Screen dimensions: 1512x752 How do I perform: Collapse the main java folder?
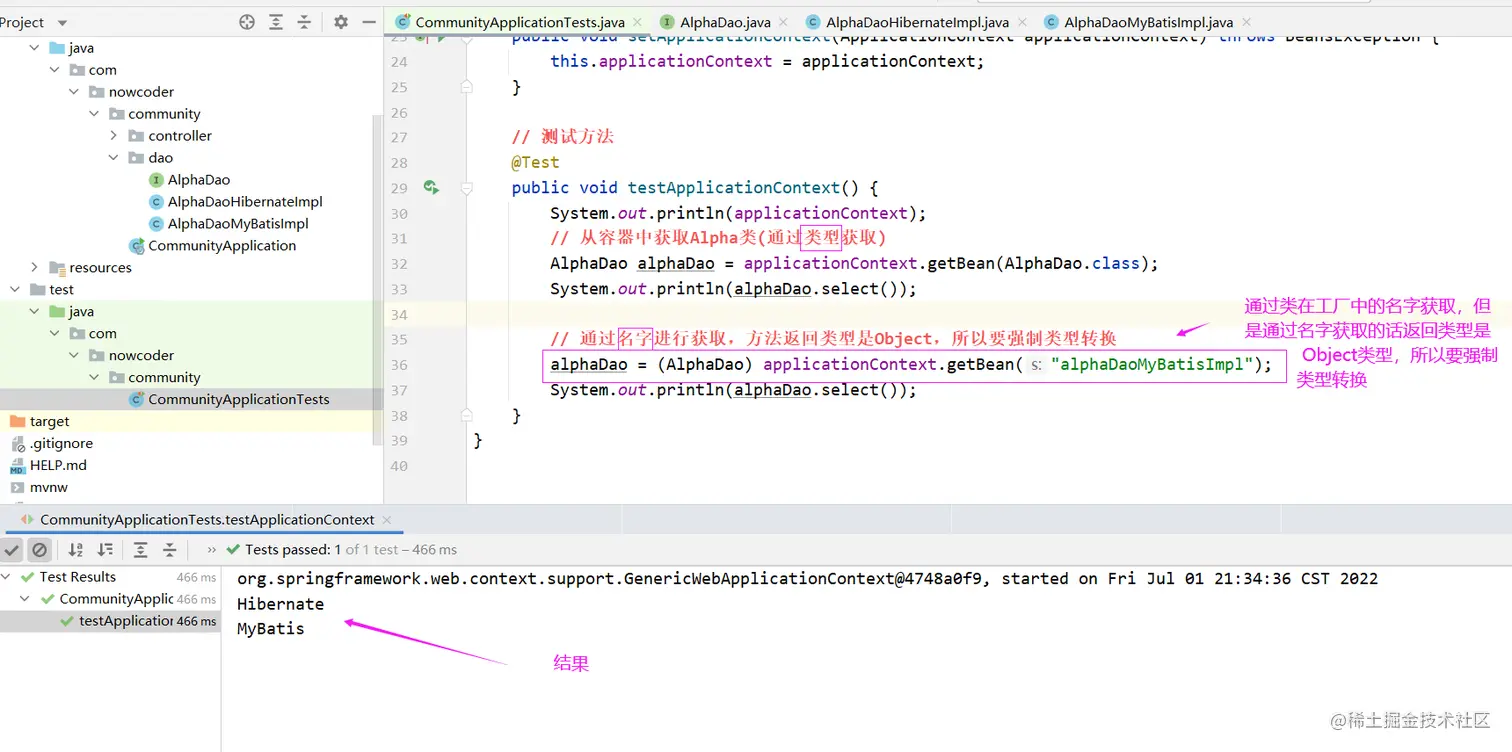35,48
